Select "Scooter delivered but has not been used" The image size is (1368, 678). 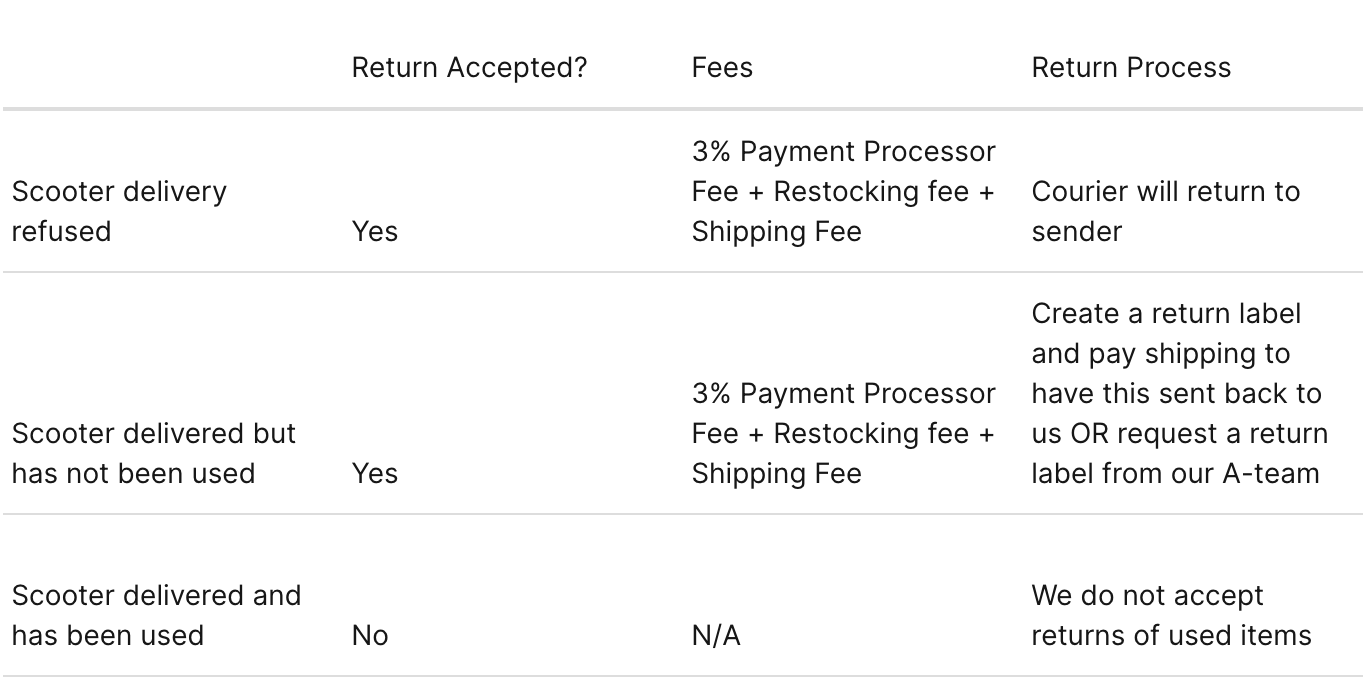pos(154,453)
